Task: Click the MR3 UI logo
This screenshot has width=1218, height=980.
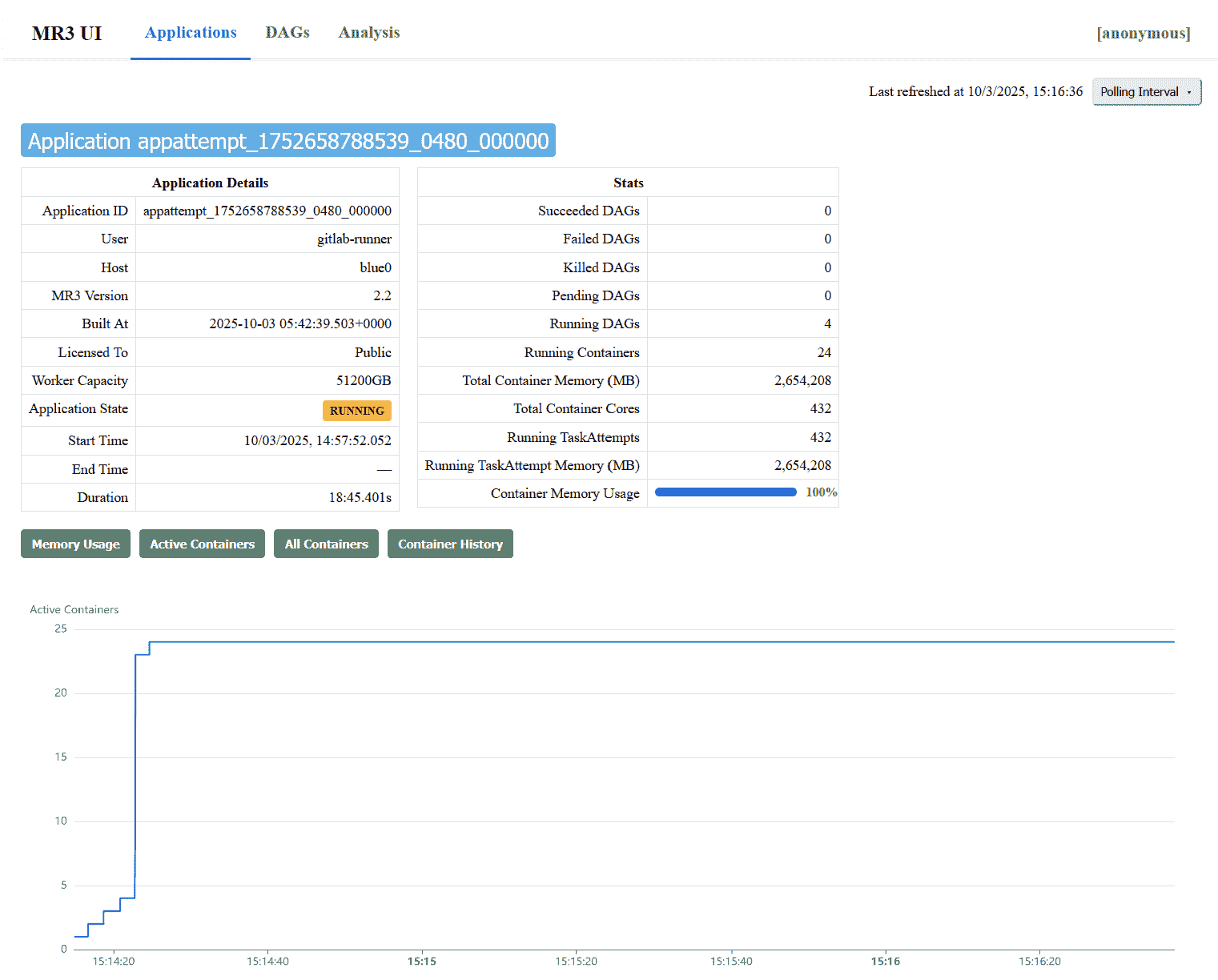Action: 66,33
